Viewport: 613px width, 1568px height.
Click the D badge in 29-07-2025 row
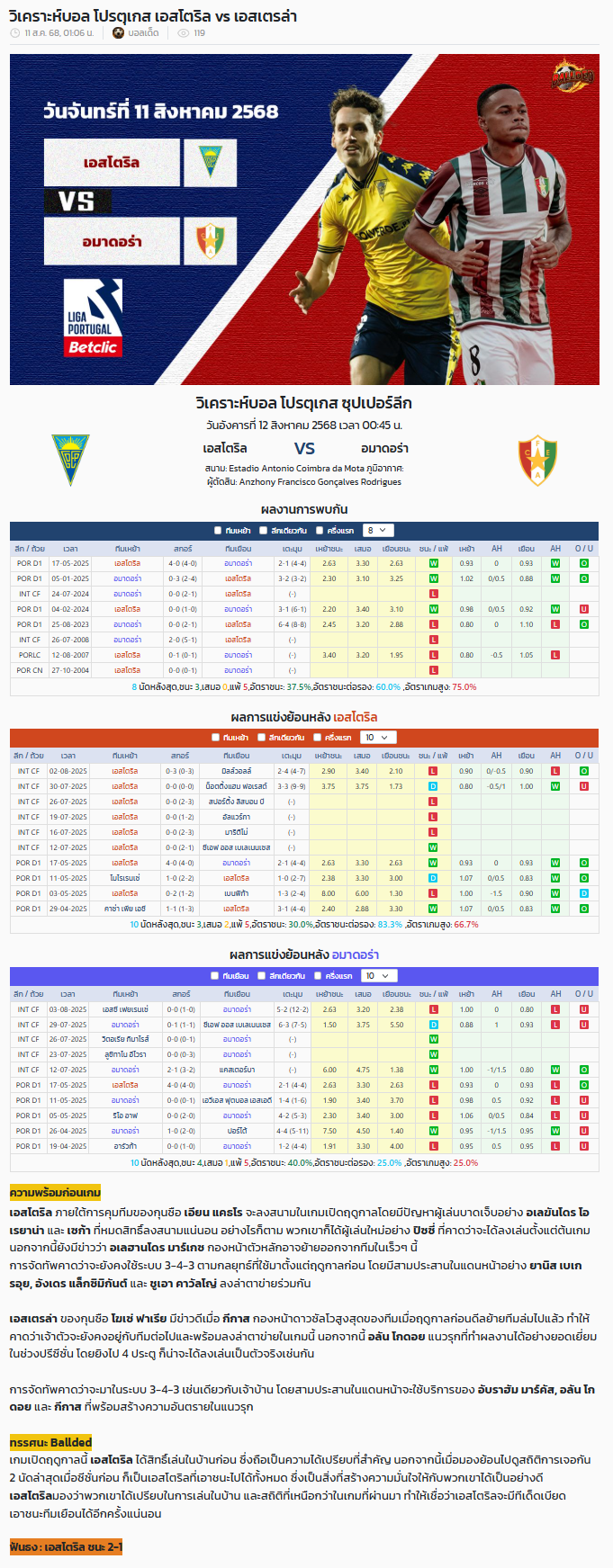pyautogui.click(x=433, y=1025)
